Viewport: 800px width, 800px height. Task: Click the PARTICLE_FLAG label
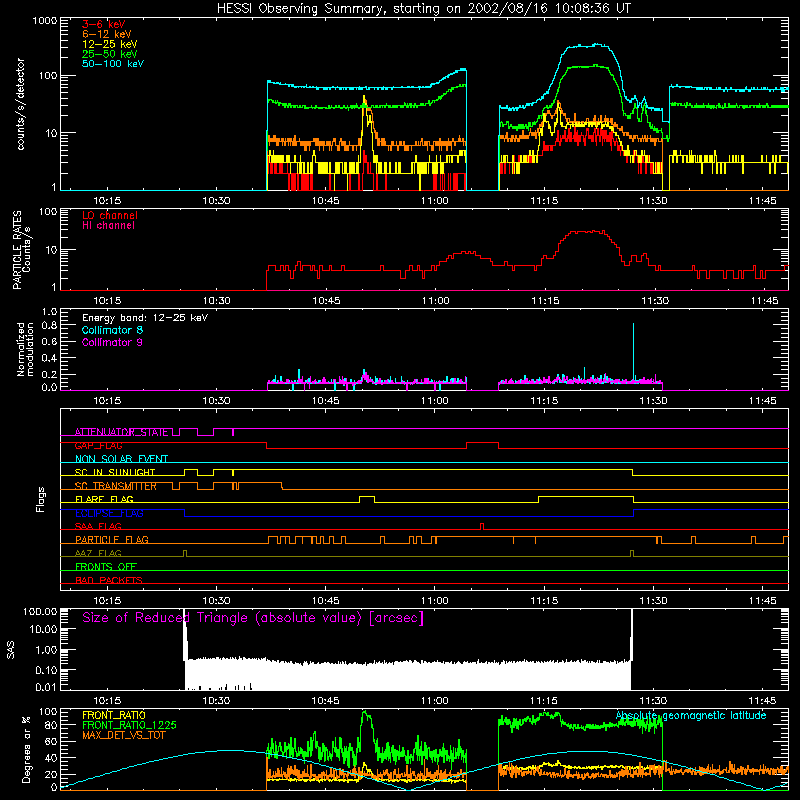[112, 540]
